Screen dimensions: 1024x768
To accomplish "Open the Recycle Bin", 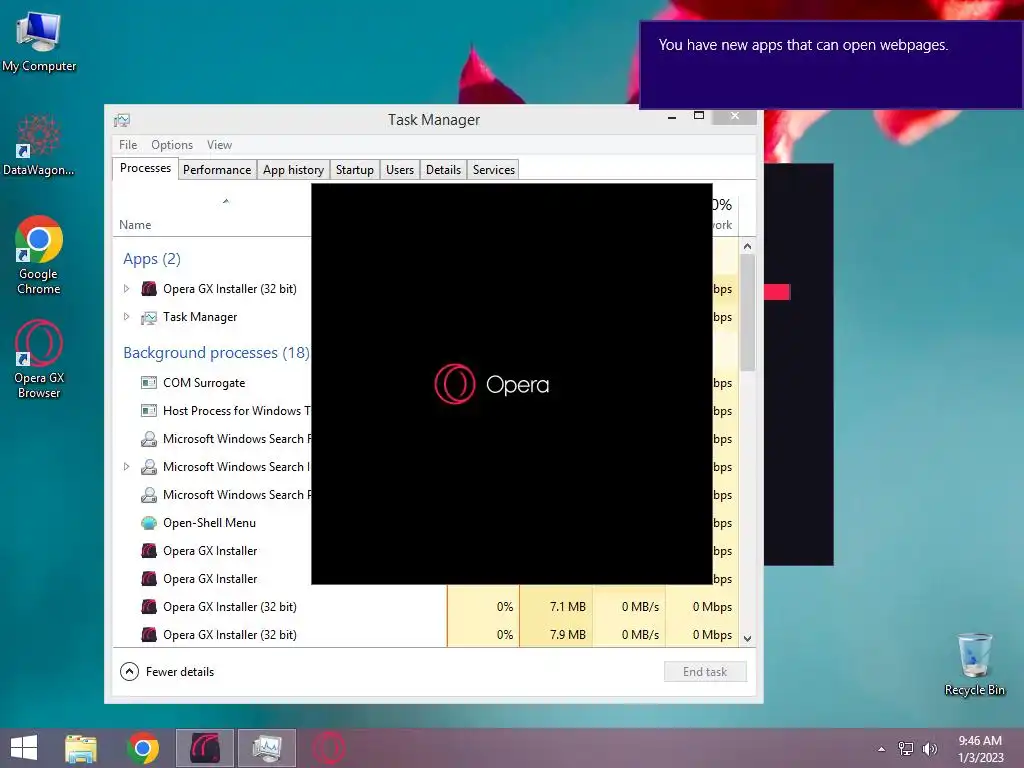I will (974, 664).
